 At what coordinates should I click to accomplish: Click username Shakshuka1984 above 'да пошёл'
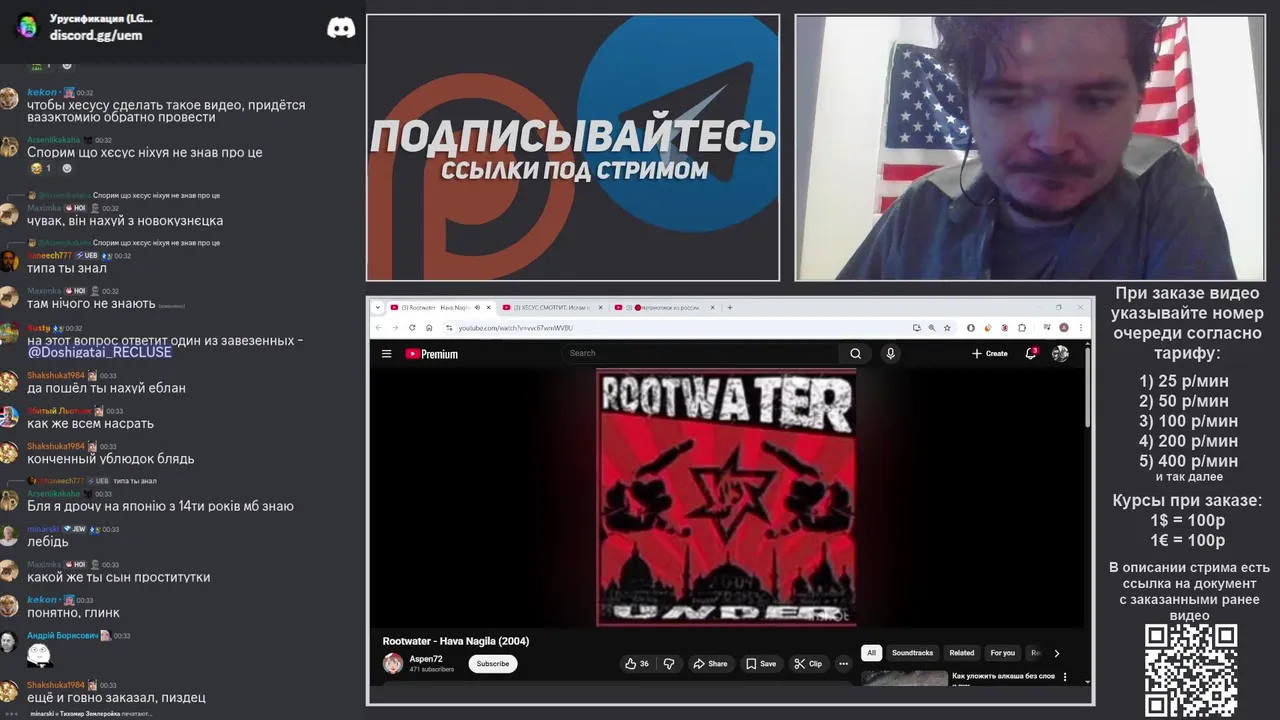pyautogui.click(x=55, y=375)
